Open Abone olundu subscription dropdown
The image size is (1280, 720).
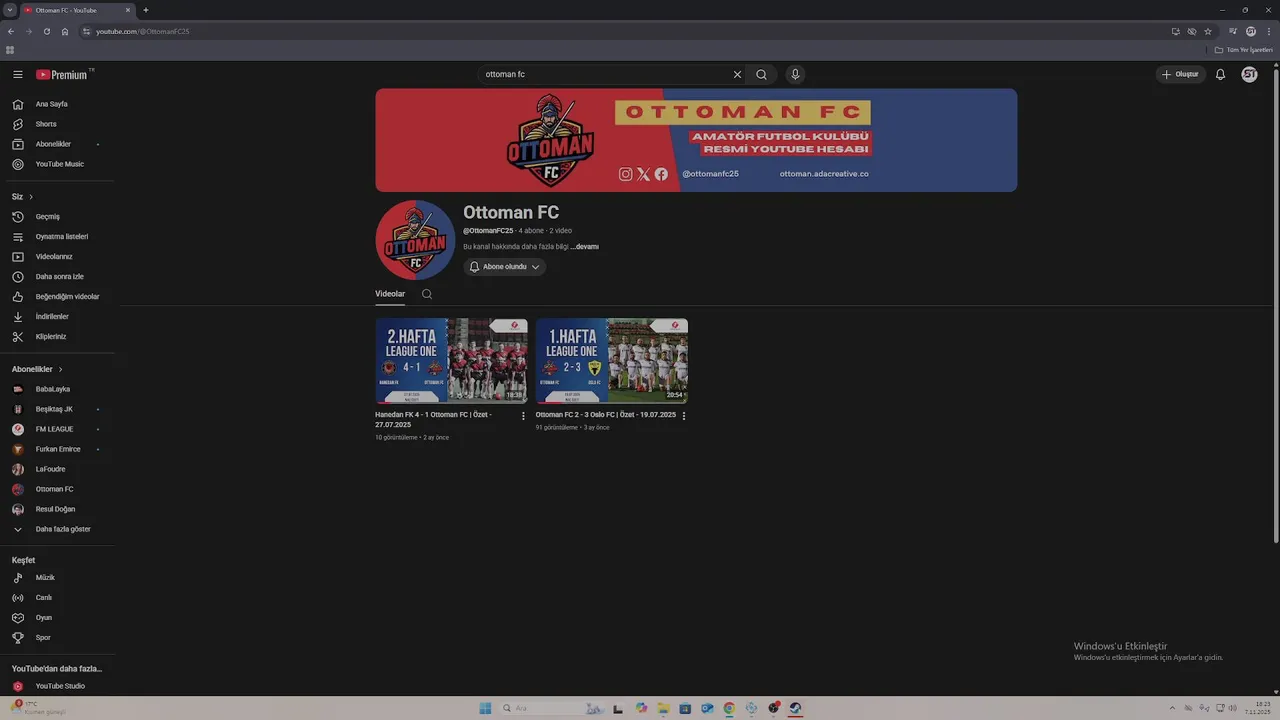coord(504,267)
